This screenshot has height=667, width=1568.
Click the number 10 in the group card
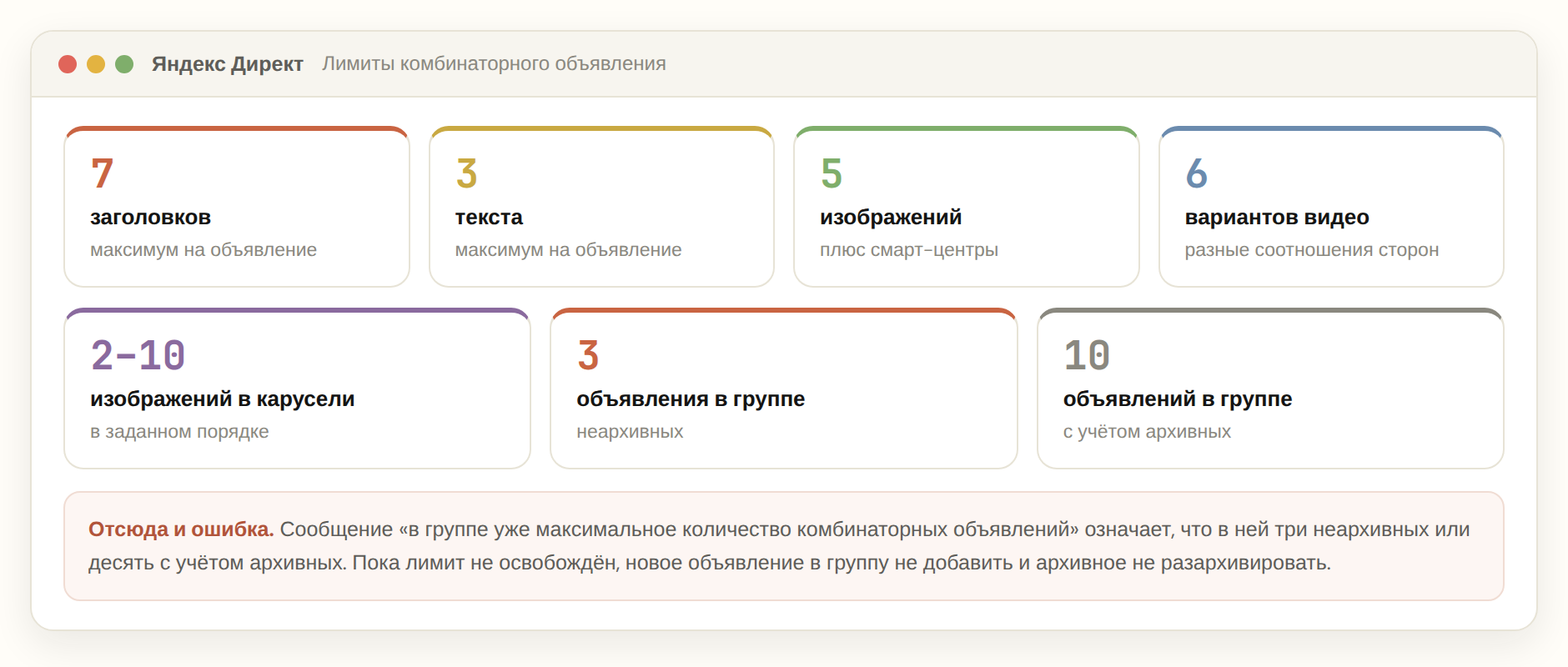tap(1087, 355)
